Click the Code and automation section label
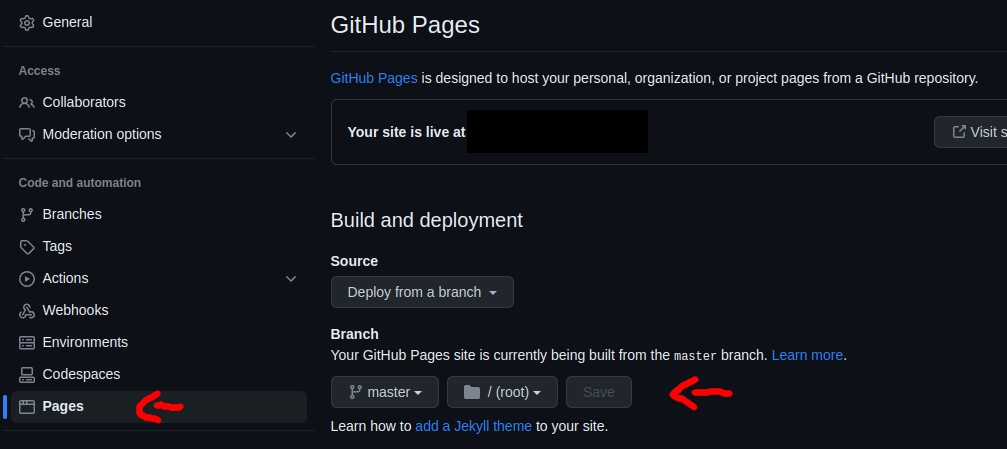Screen dimensions: 1007x449 click(x=80, y=183)
